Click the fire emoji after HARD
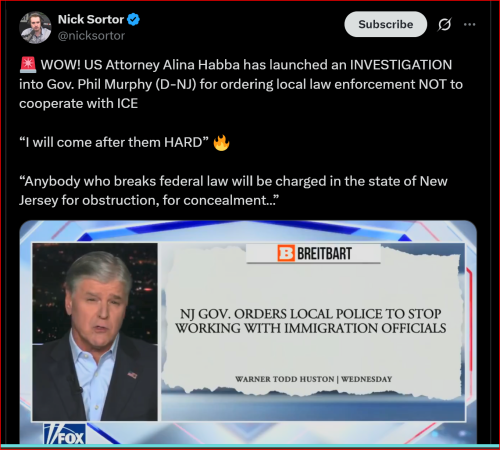This screenshot has width=500, height=450. click(x=221, y=143)
